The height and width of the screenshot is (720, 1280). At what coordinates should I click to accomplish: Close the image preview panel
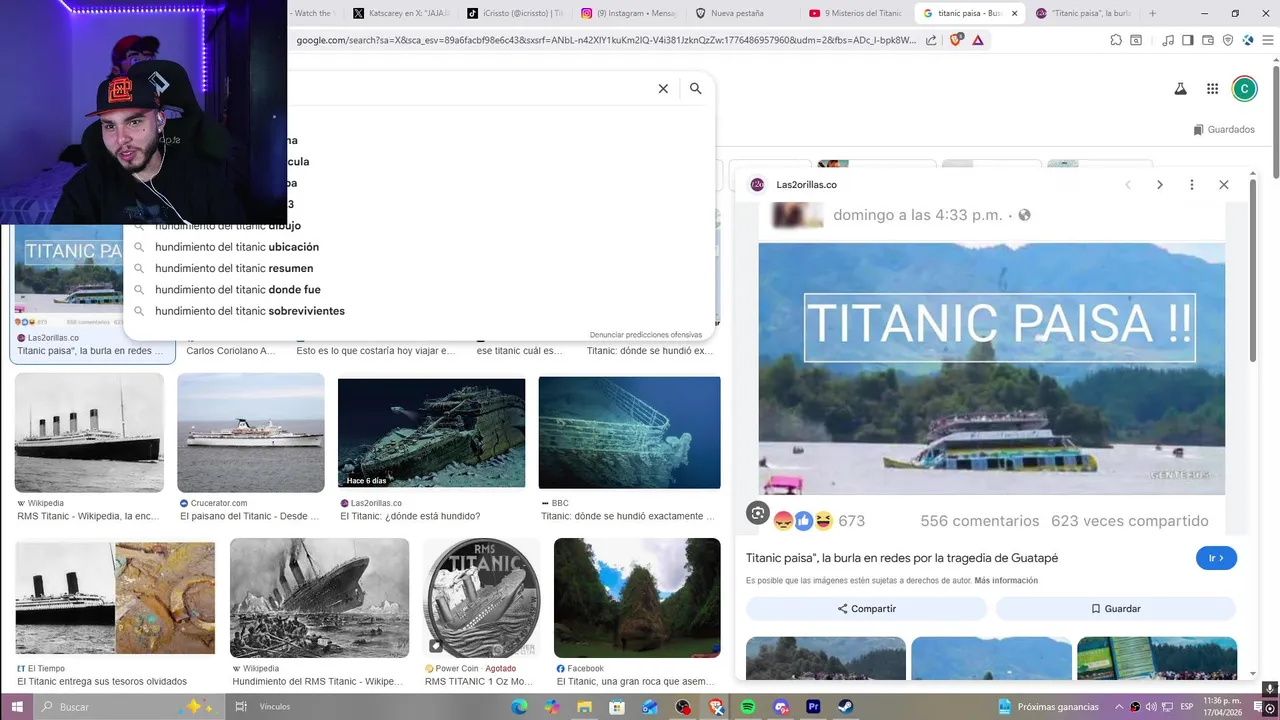tap(1223, 185)
